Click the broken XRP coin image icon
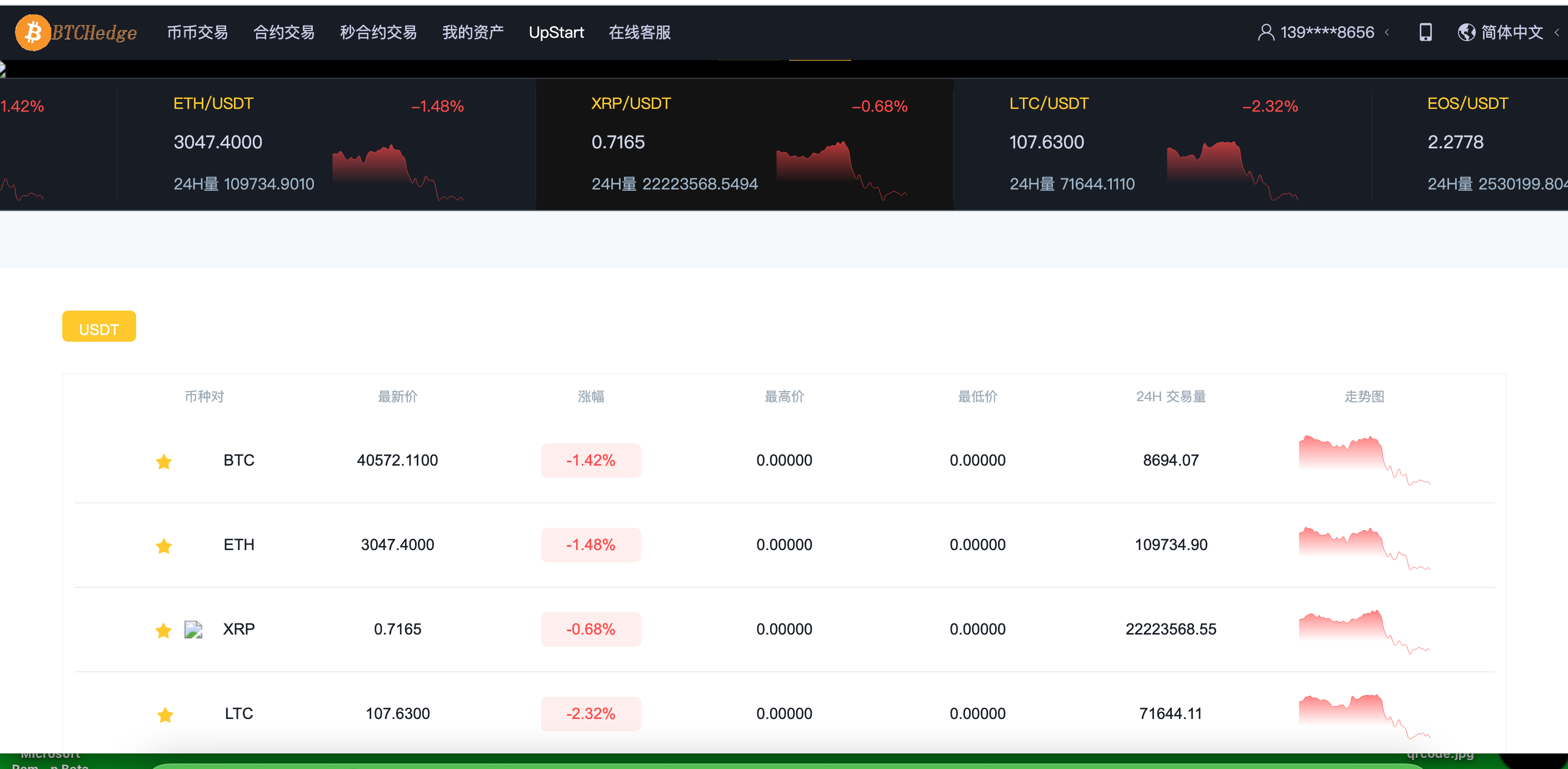Screen dimensions: 1568x769 193,629
